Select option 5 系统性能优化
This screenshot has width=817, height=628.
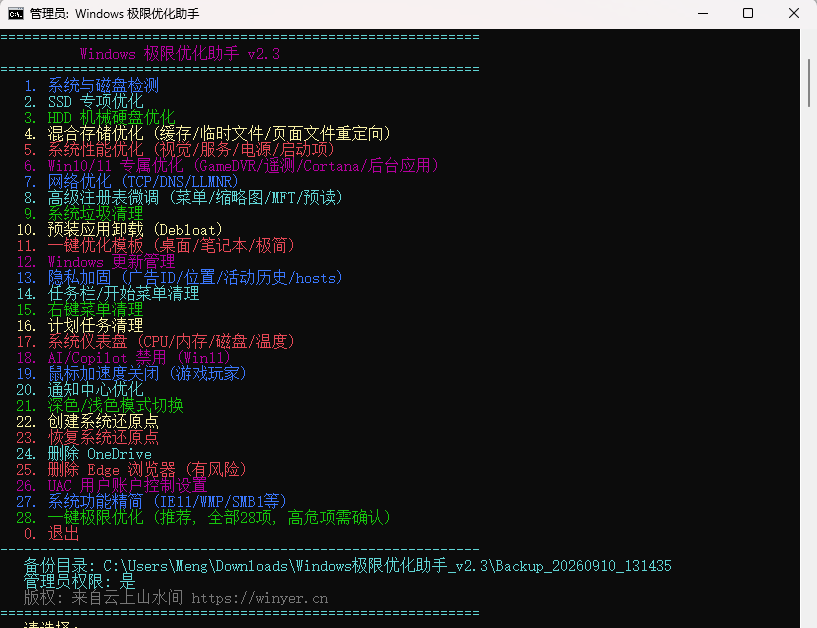[x=179, y=150]
